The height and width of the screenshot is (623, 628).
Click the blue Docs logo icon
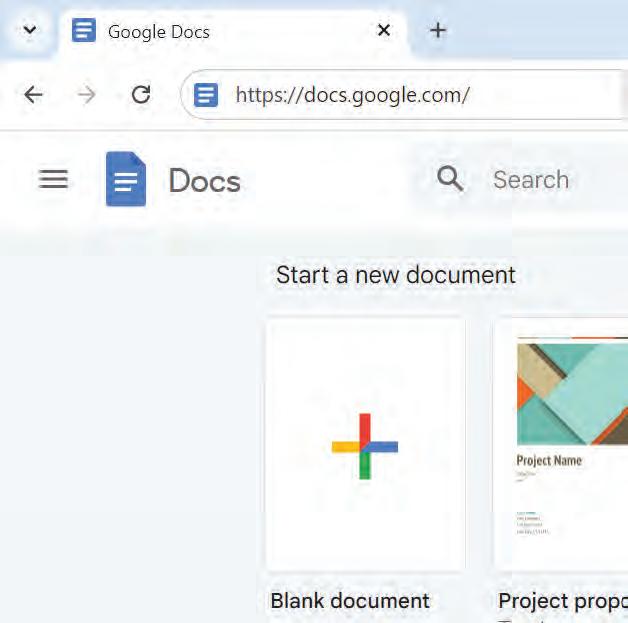(x=126, y=179)
